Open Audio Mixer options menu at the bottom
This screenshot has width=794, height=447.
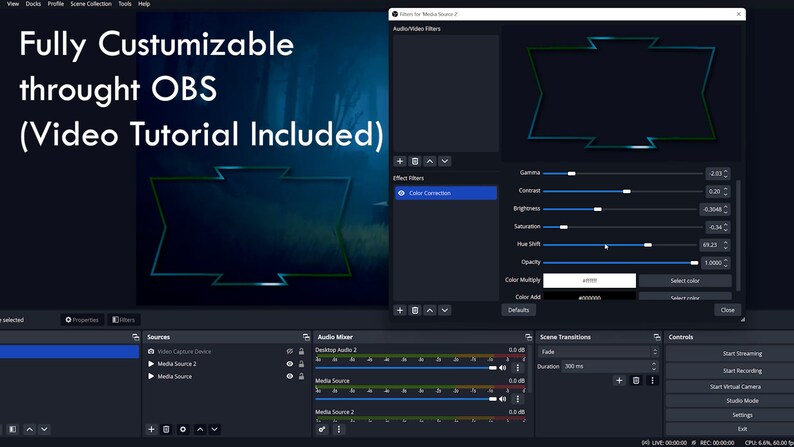(x=339, y=429)
